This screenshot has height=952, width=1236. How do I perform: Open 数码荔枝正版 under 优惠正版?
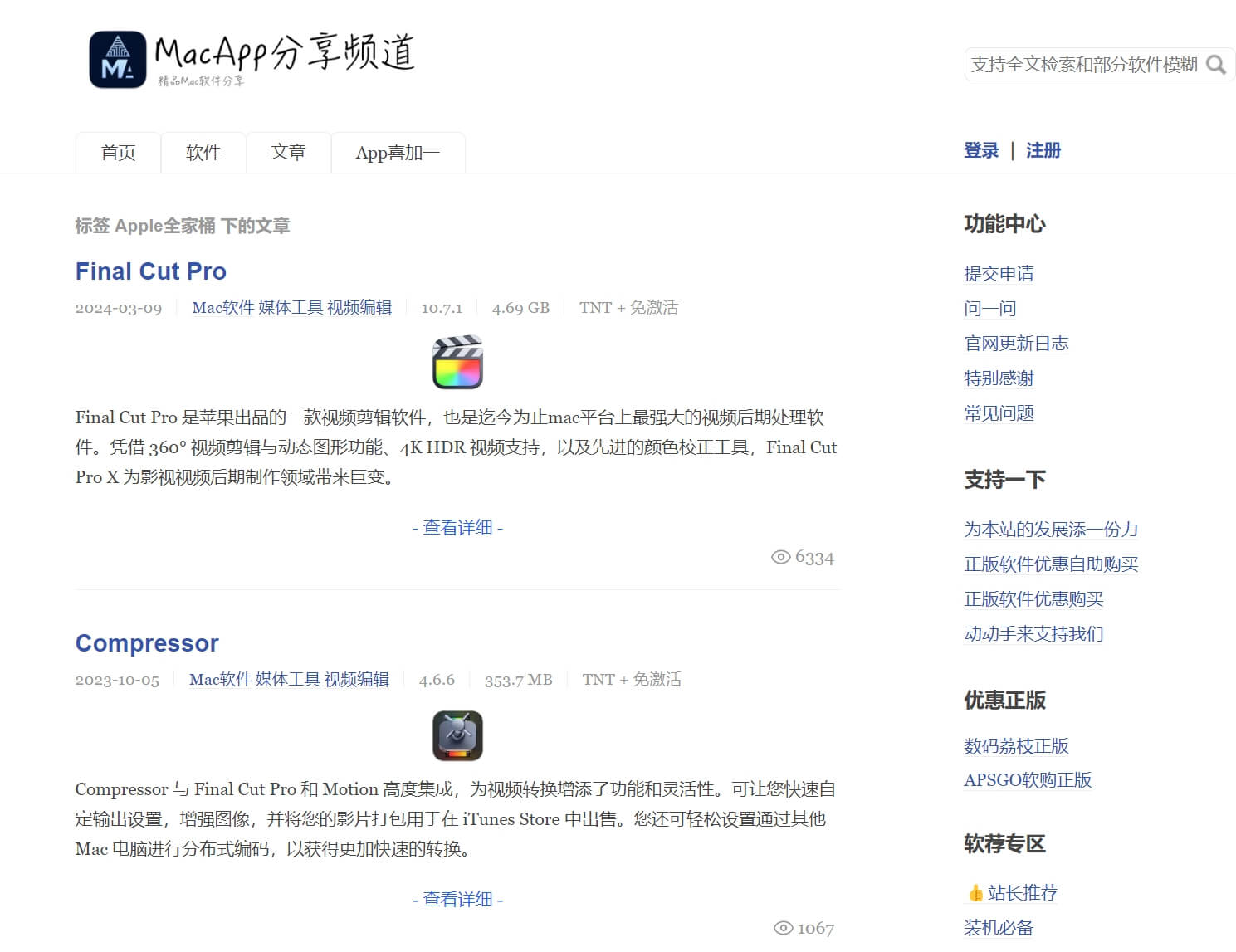[1016, 746]
